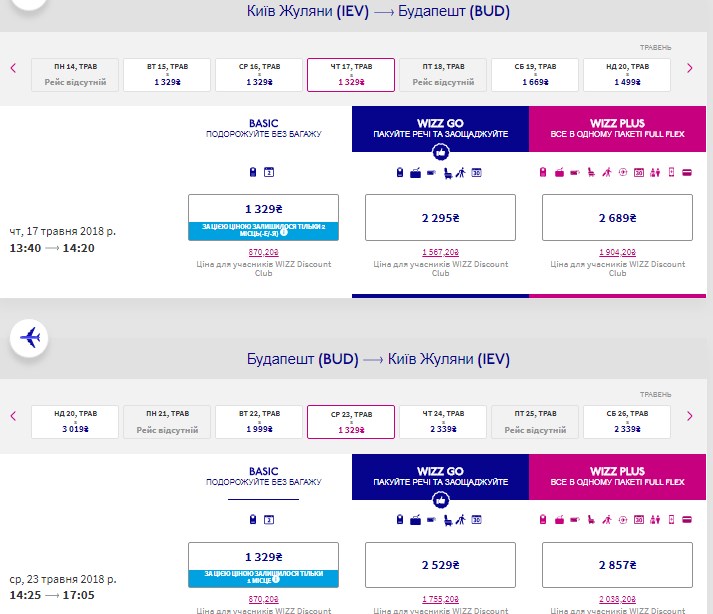Viewport: 713px width, 614px height.
Task: Select return date ЧТ 24, ТРАВ
Action: coord(442,421)
